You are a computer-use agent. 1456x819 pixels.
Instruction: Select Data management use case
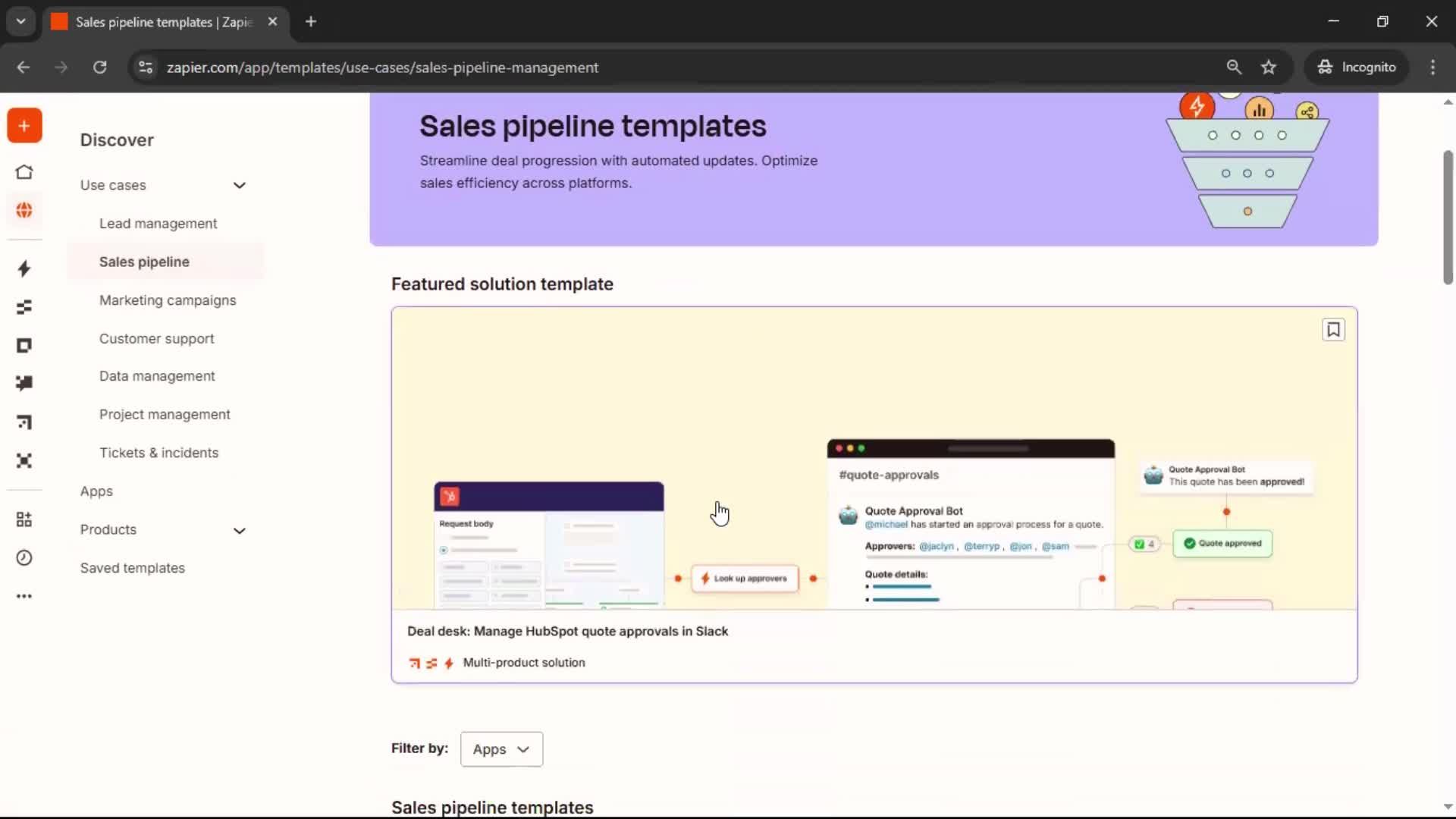tap(157, 376)
